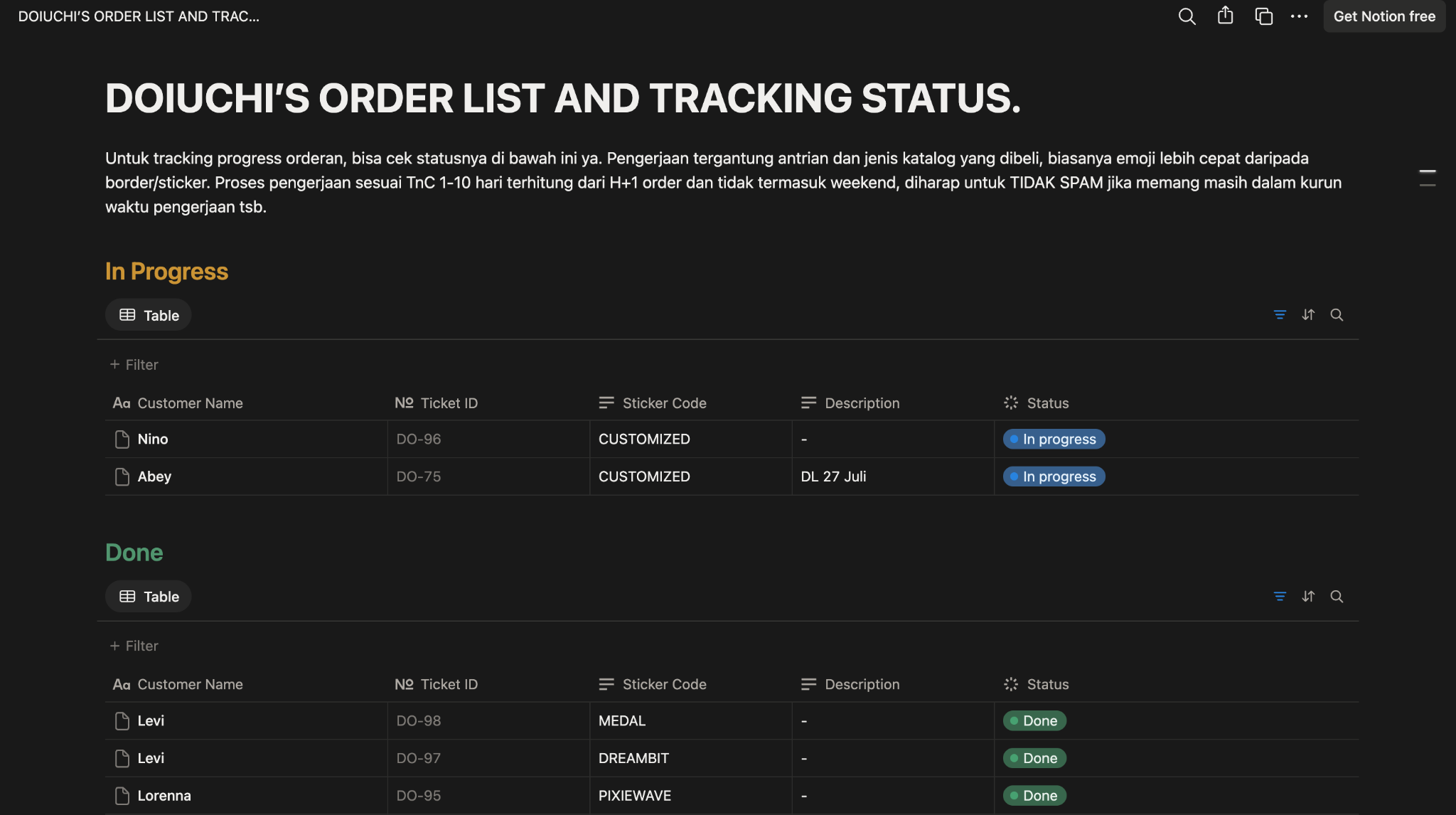Click the PIXIEWAVE sticker code cell
Screen dimensions: 1456x815
point(691,795)
